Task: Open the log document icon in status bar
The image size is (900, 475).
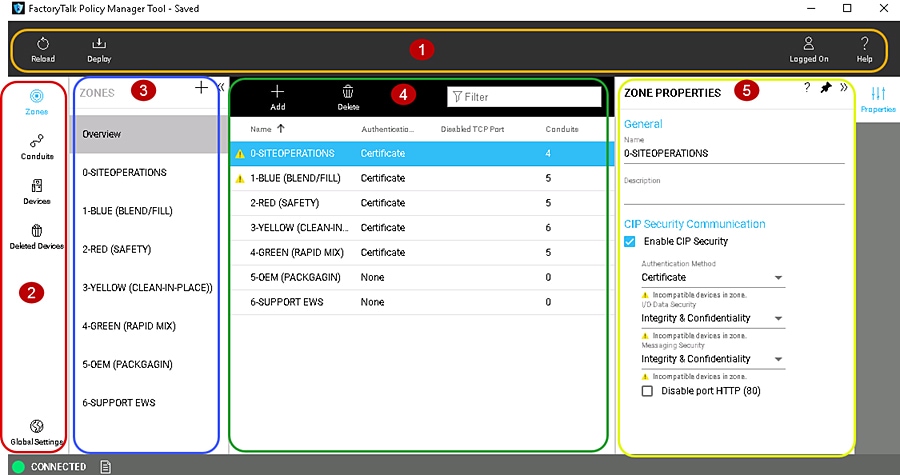Action: 105,467
